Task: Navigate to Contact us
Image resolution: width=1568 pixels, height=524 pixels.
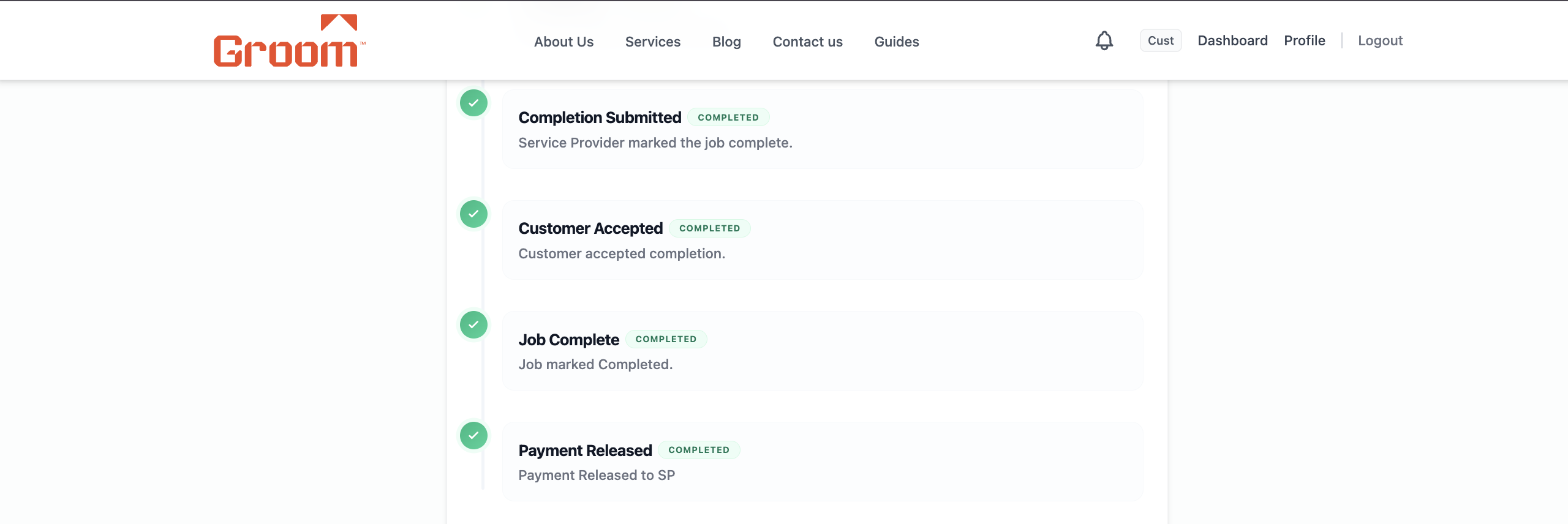Action: [807, 42]
